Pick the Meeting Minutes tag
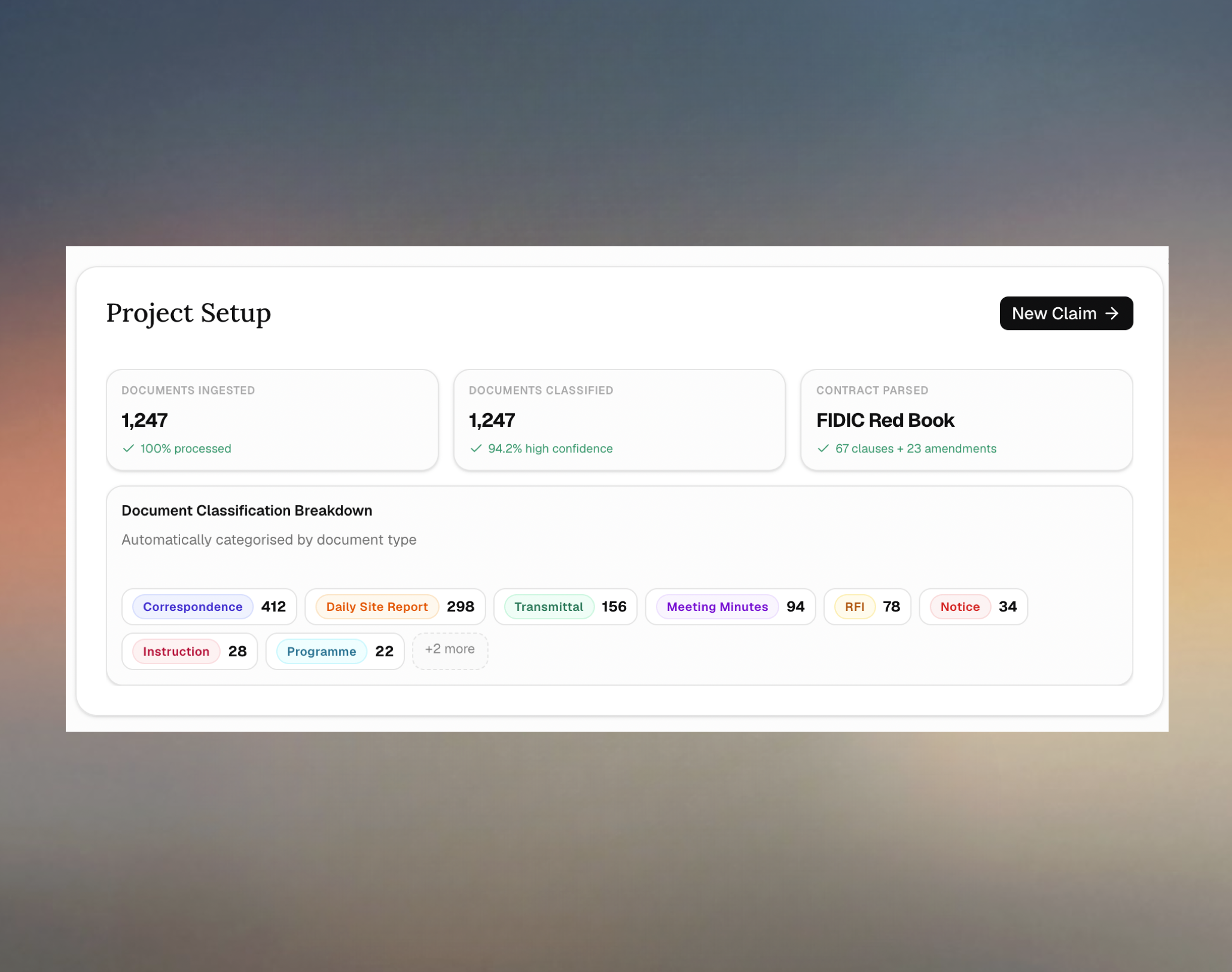This screenshot has height=972, width=1232. click(x=717, y=607)
